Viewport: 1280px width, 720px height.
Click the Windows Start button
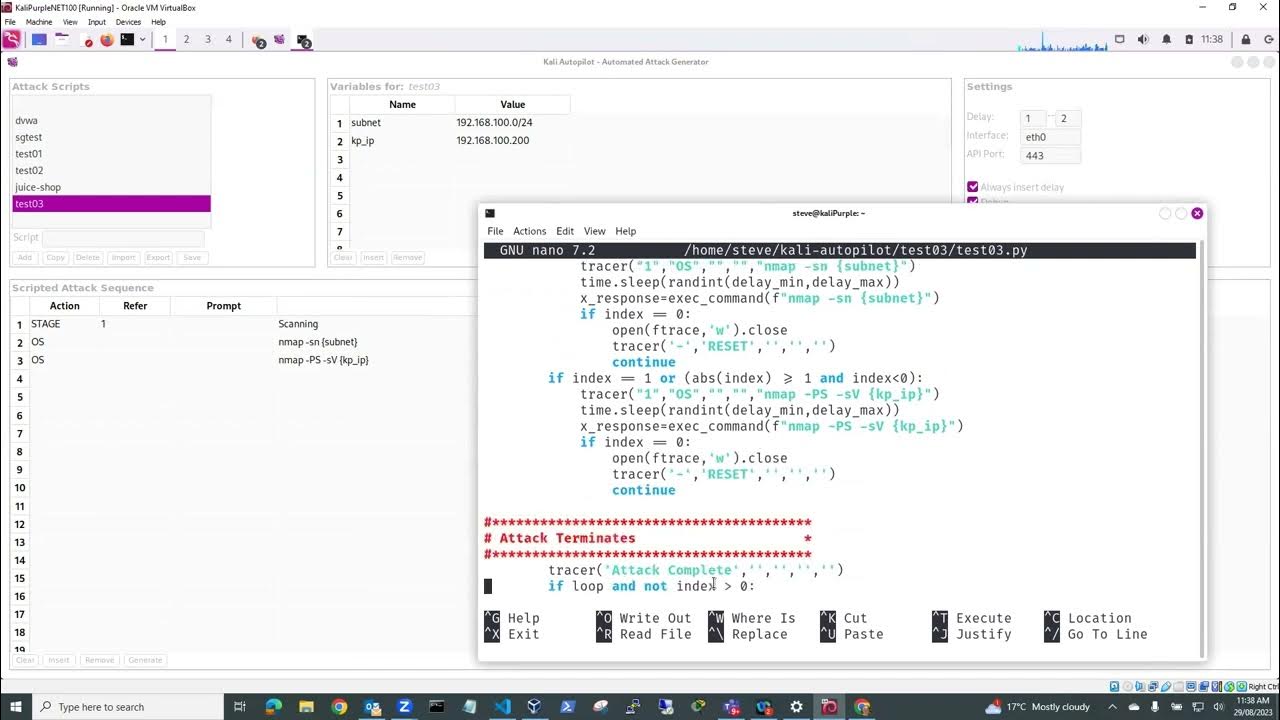(x=16, y=706)
